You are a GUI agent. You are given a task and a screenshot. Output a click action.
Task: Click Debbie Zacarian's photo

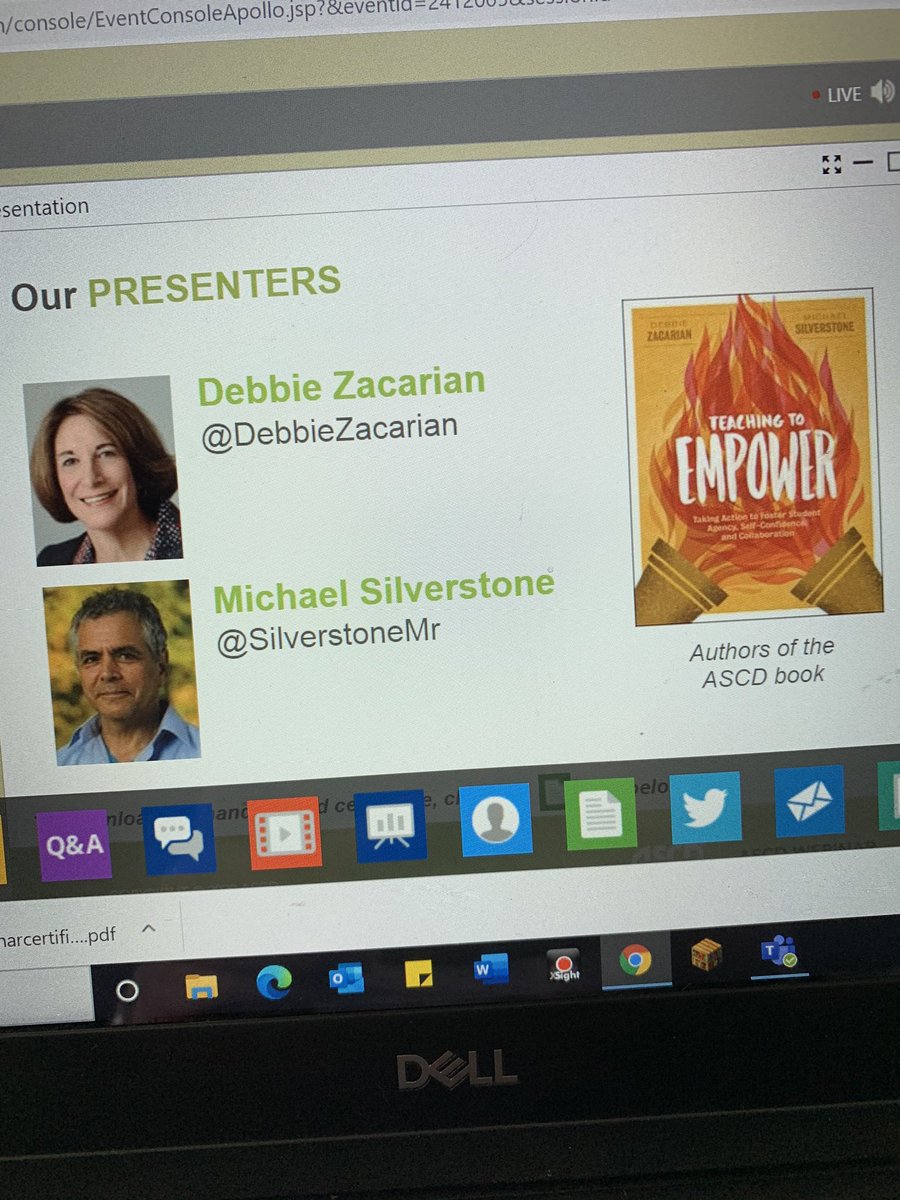(x=102, y=471)
